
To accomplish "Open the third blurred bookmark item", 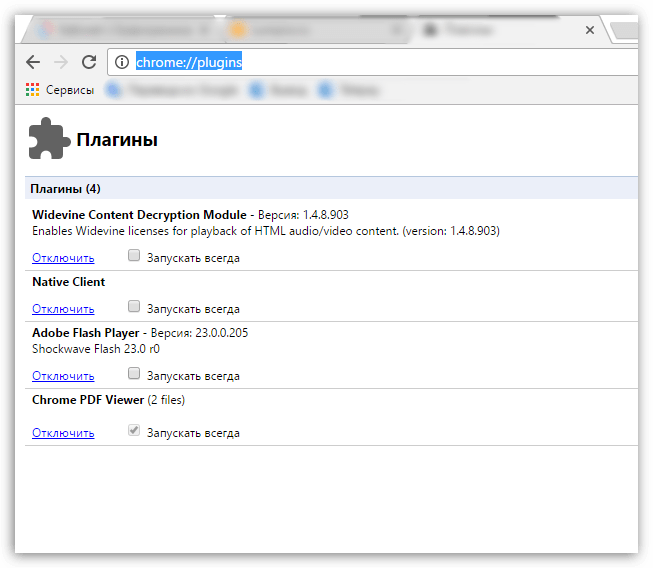I will (349, 90).
